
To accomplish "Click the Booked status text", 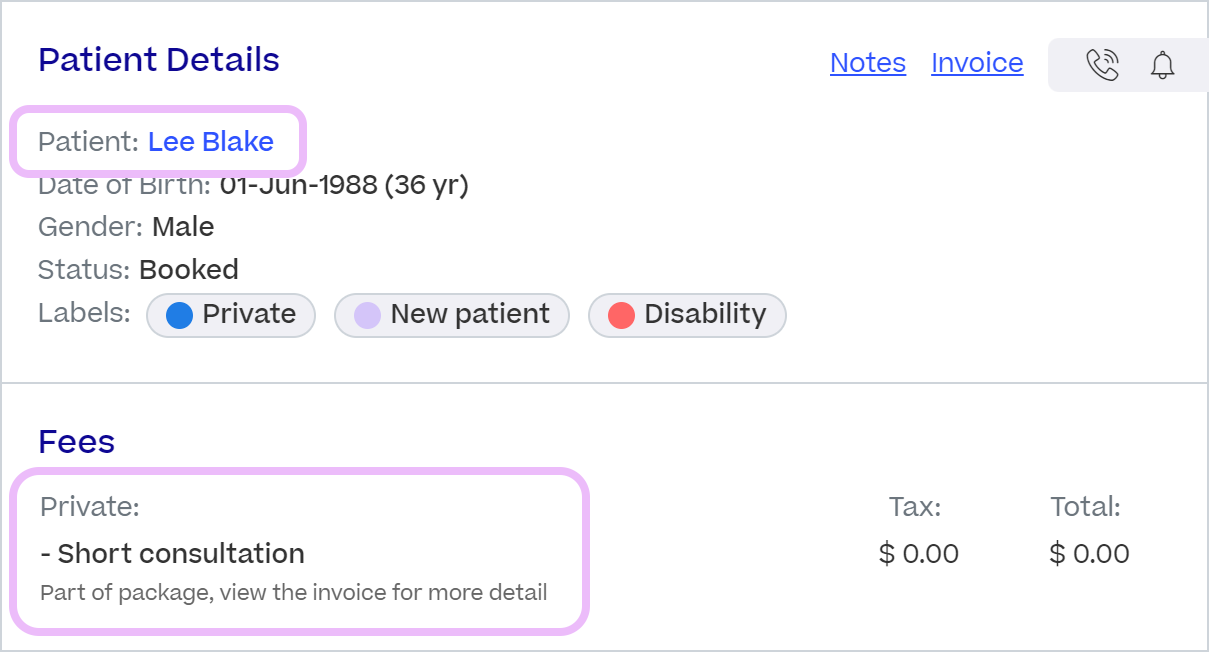I will tap(189, 270).
